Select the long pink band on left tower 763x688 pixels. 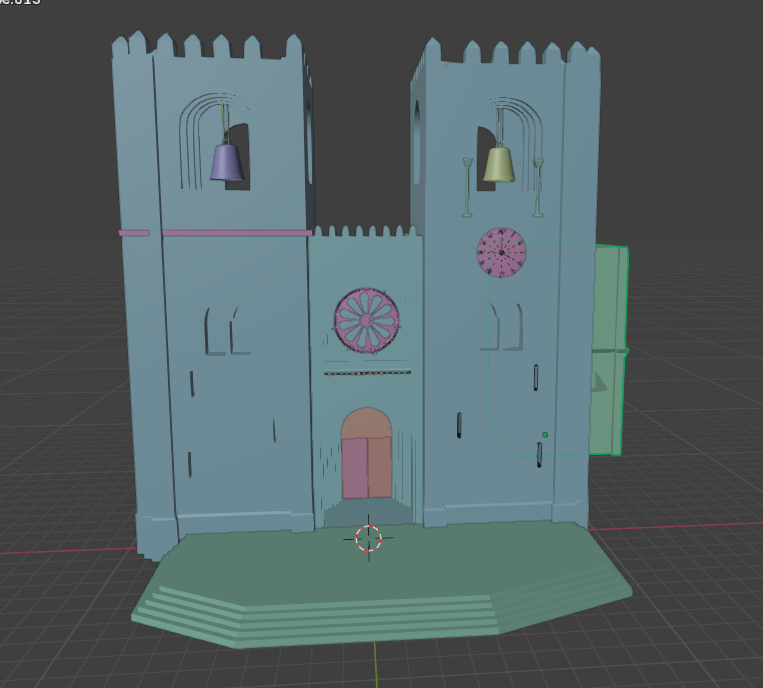coord(237,233)
